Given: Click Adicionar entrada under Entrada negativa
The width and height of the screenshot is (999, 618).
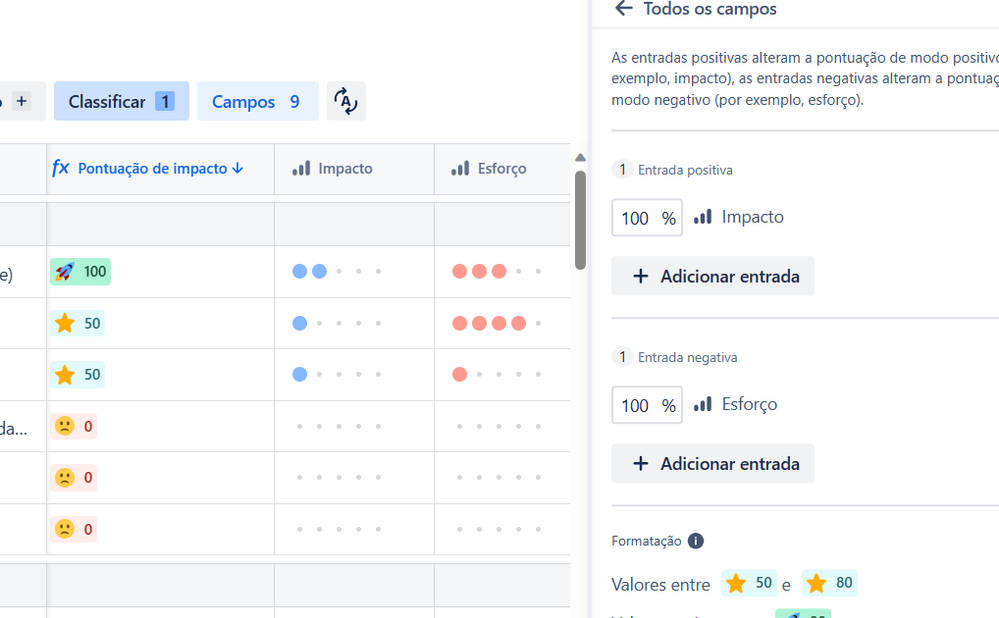Looking at the screenshot, I should coord(712,463).
